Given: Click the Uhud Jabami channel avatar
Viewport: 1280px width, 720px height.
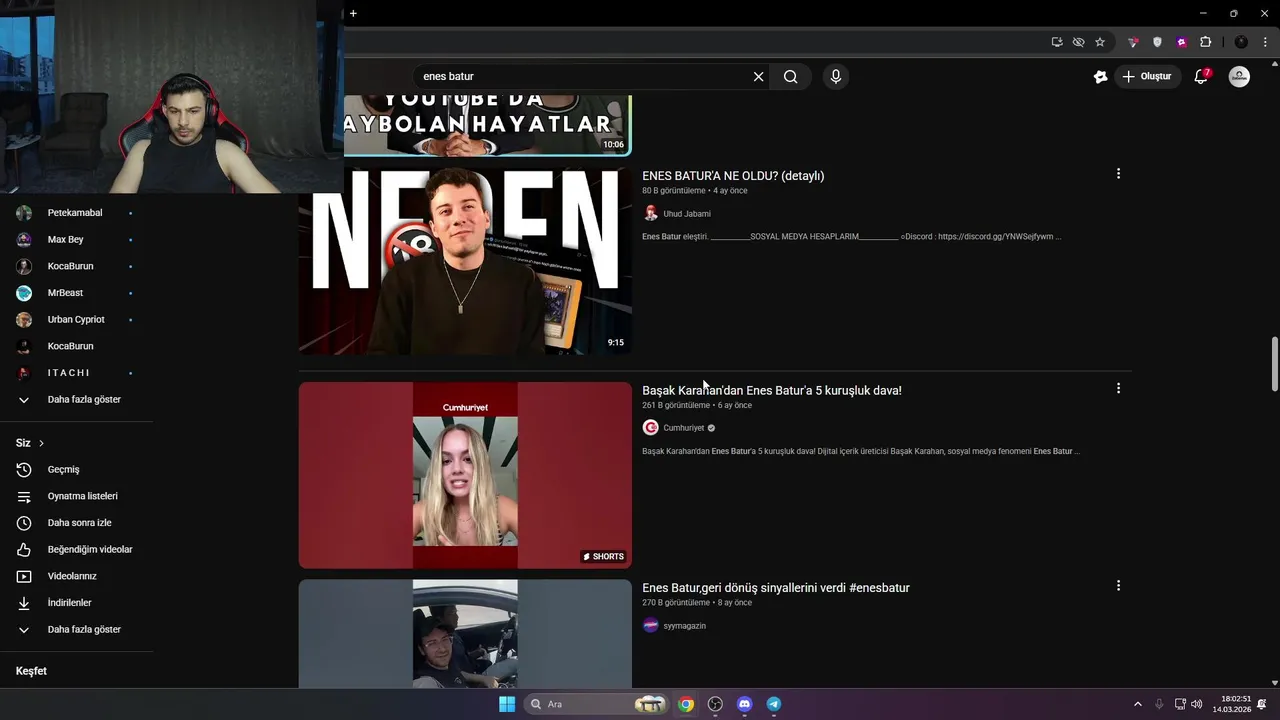Looking at the screenshot, I should (x=651, y=213).
